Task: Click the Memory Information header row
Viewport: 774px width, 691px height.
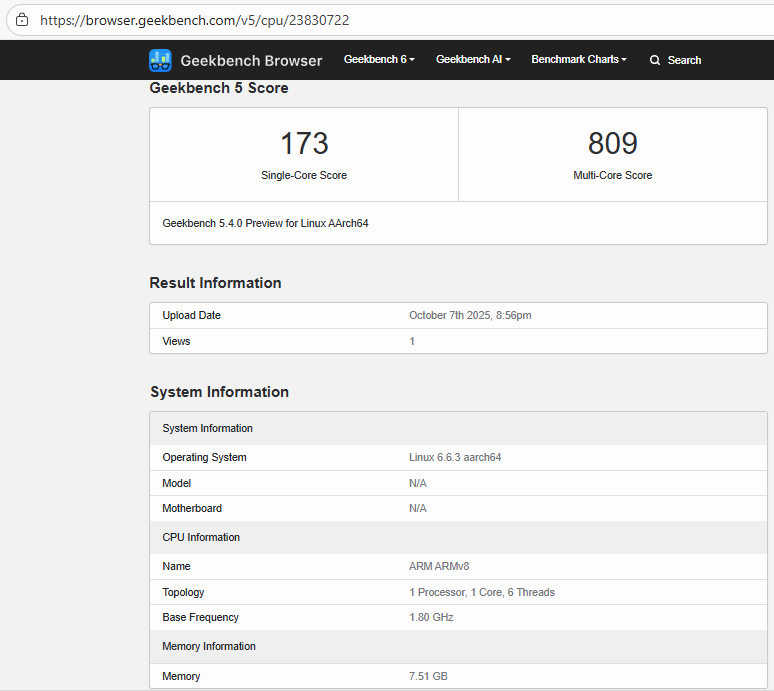Action: click(x=459, y=647)
